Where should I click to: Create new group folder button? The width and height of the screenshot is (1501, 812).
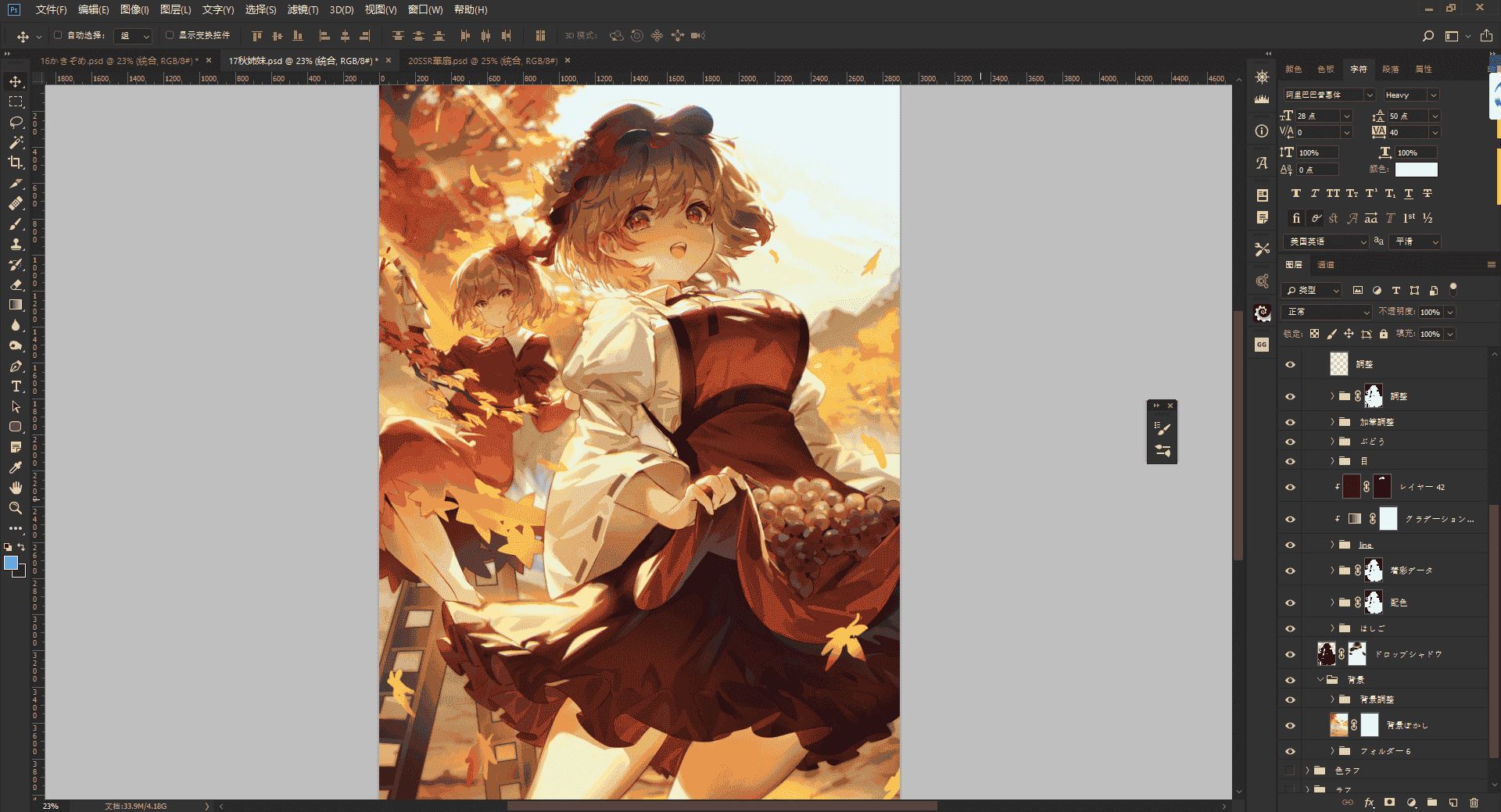(1432, 803)
